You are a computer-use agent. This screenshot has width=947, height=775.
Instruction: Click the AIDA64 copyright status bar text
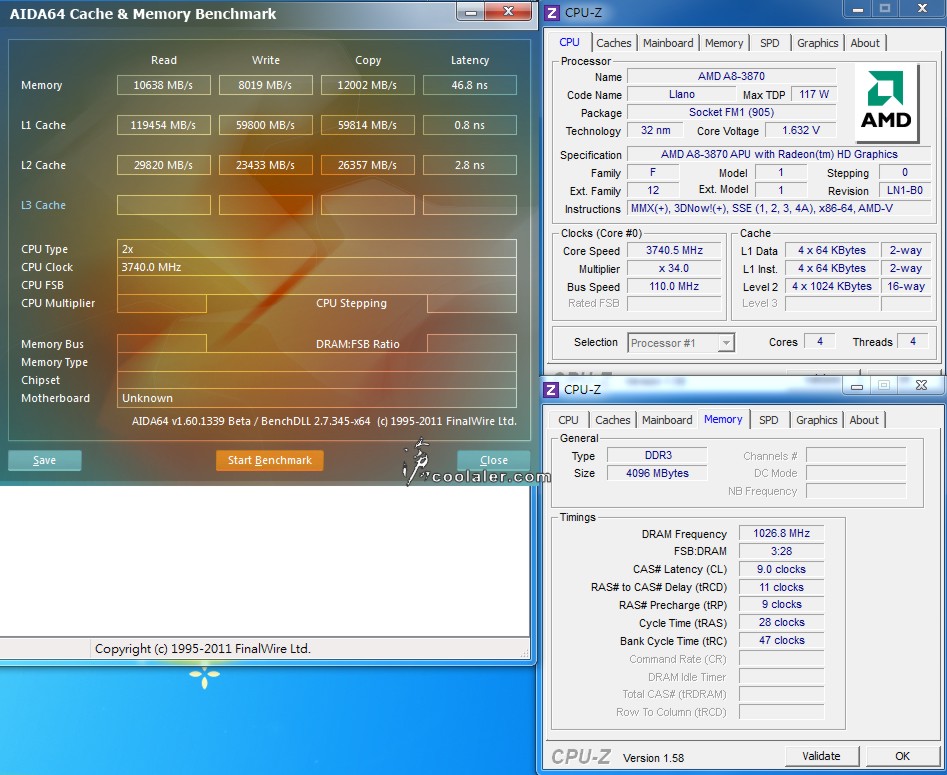click(x=202, y=649)
